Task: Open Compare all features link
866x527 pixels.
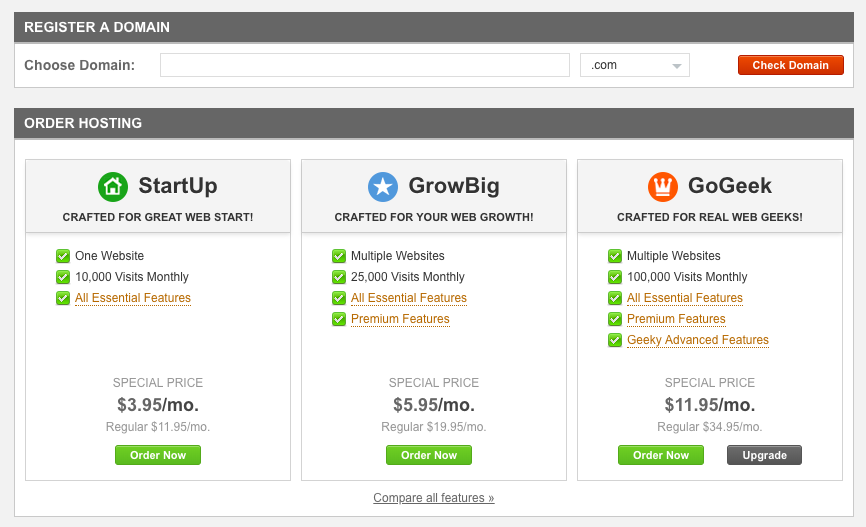Action: (434, 498)
